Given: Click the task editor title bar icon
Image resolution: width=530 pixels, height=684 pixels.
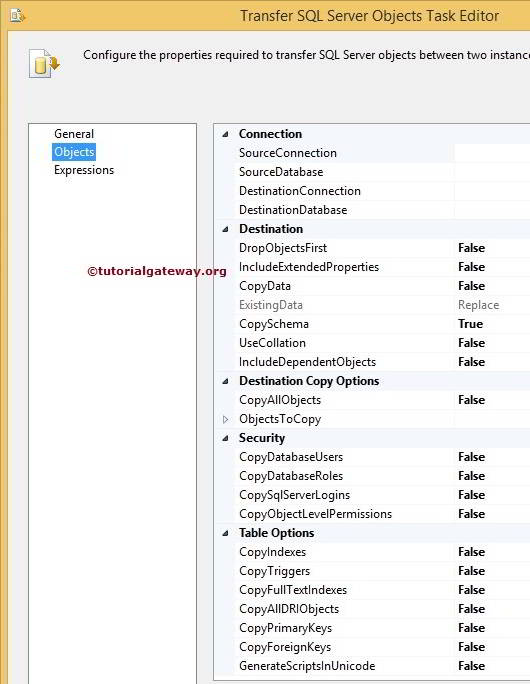Looking at the screenshot, I should pyautogui.click(x=18, y=16).
